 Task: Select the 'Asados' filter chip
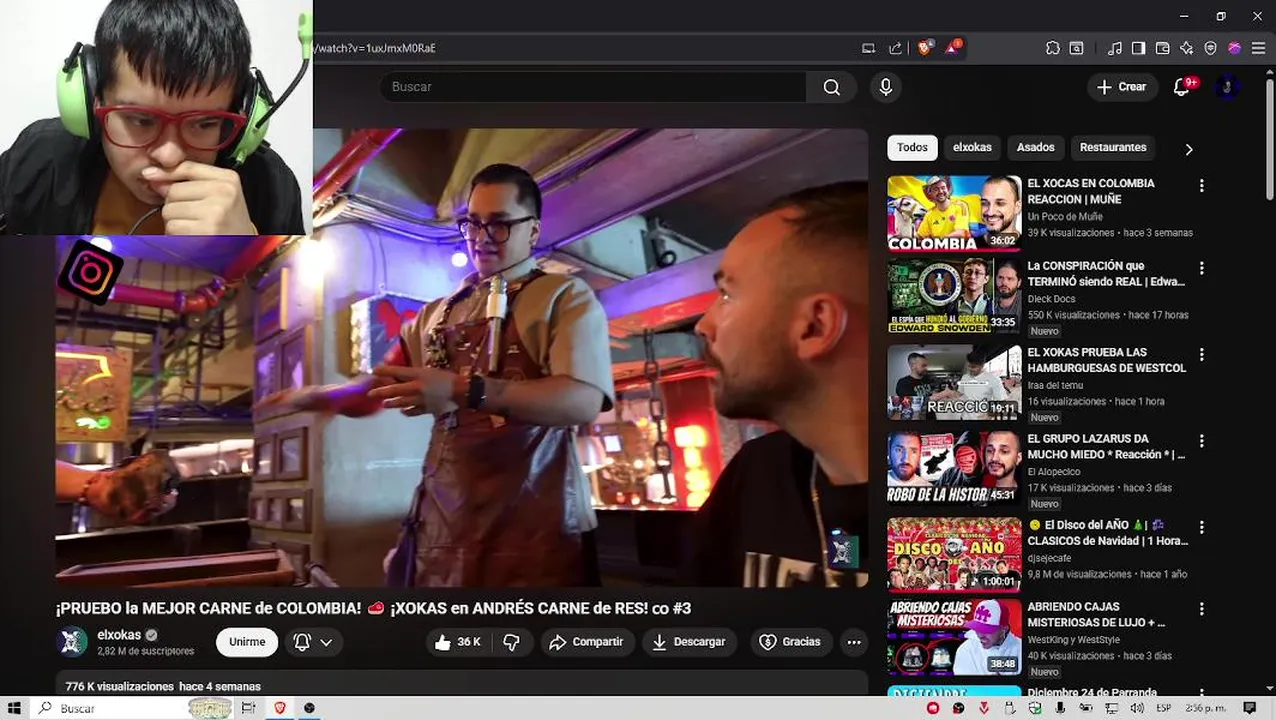point(1036,148)
